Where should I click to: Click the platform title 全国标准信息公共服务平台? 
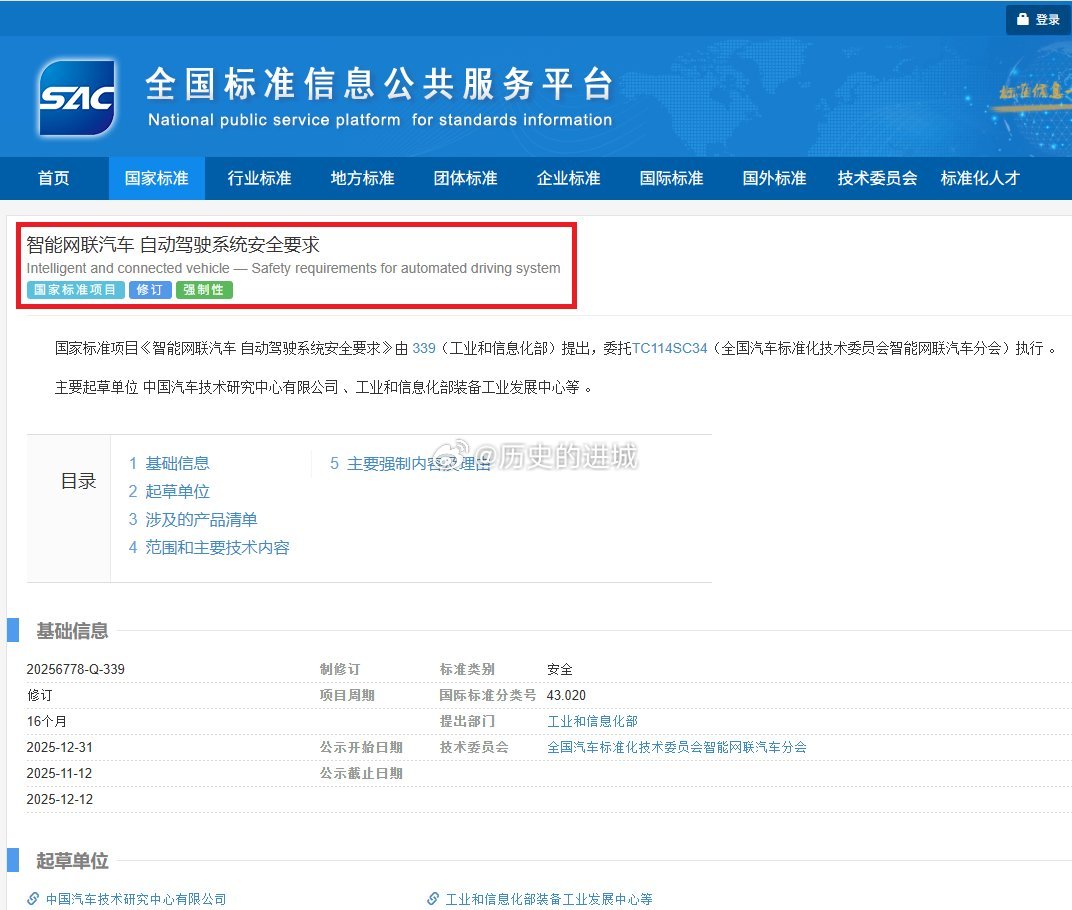(x=379, y=84)
